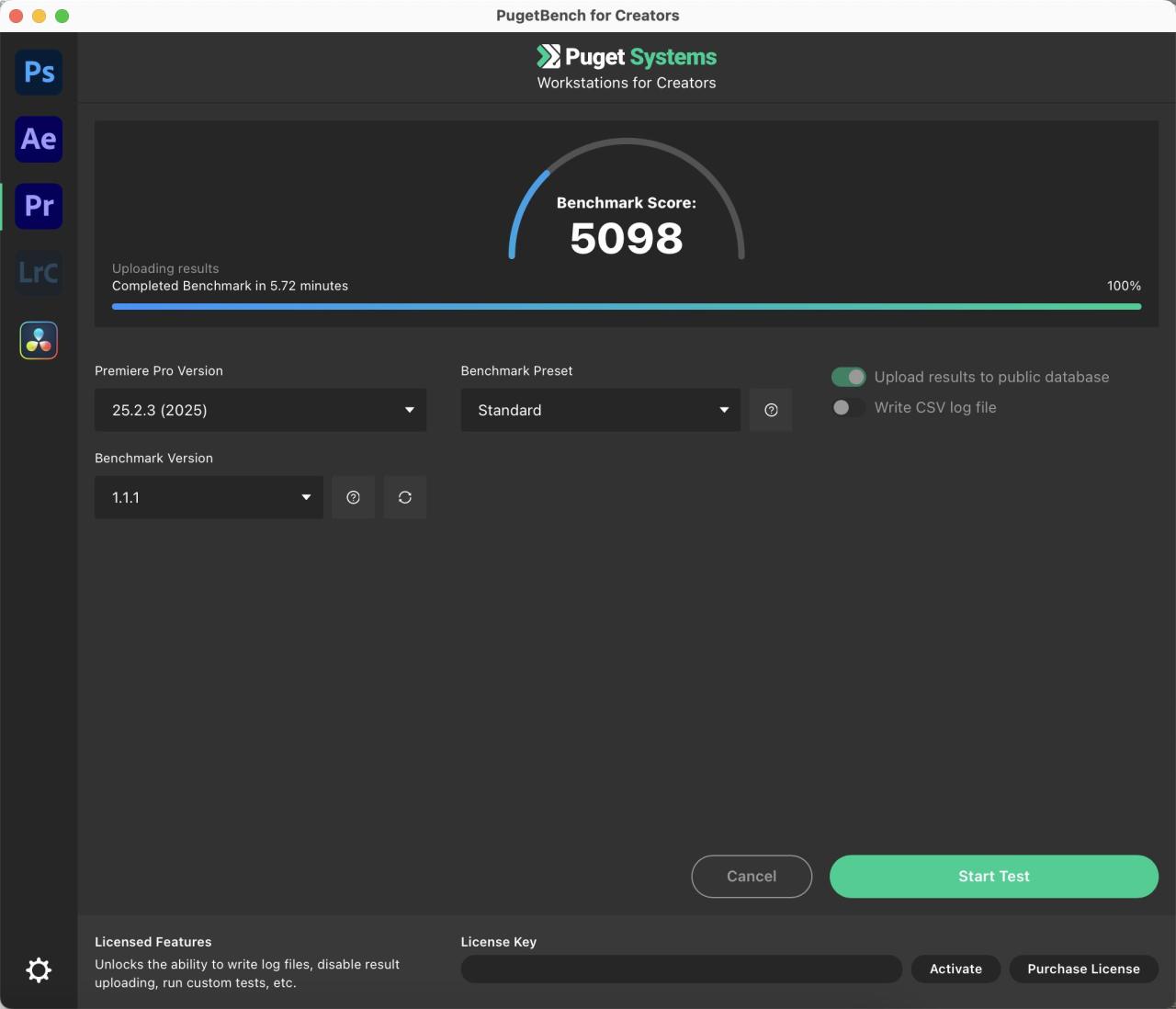Image resolution: width=1176 pixels, height=1009 pixels.
Task: Open the Benchmark Version 1.1.1 dropdown
Action: click(x=209, y=497)
